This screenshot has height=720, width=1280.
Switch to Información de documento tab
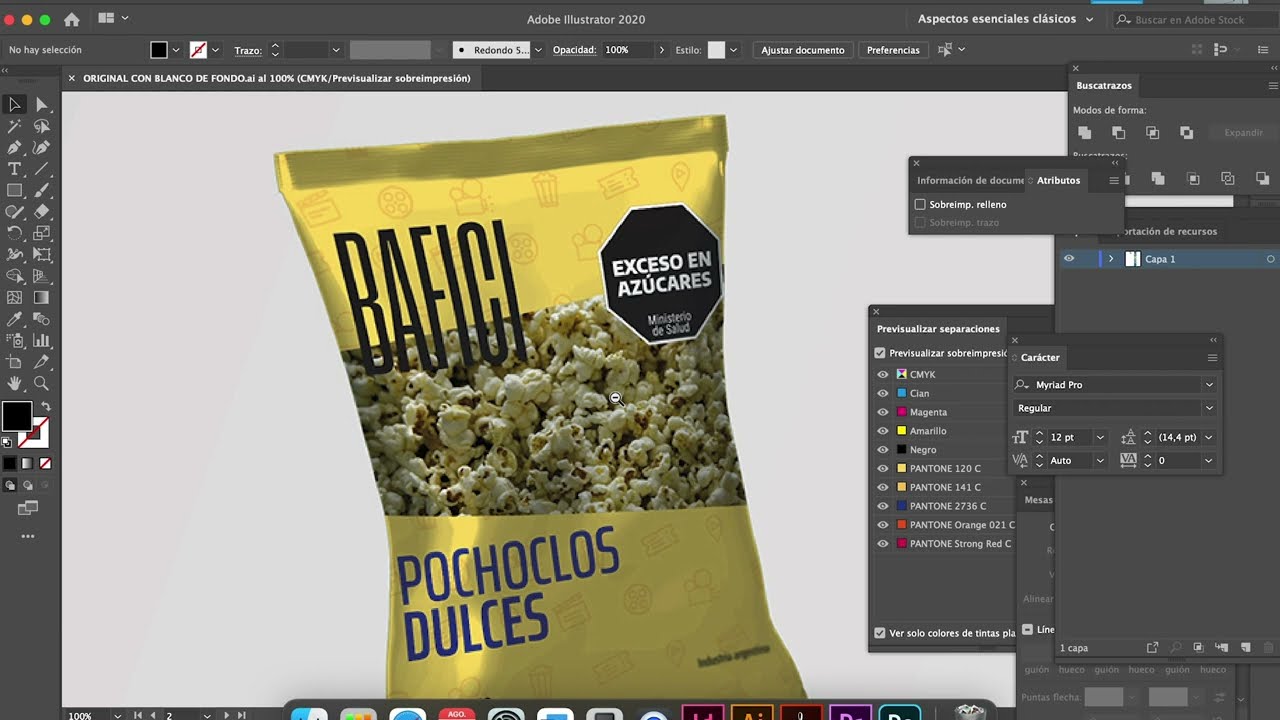coord(970,180)
